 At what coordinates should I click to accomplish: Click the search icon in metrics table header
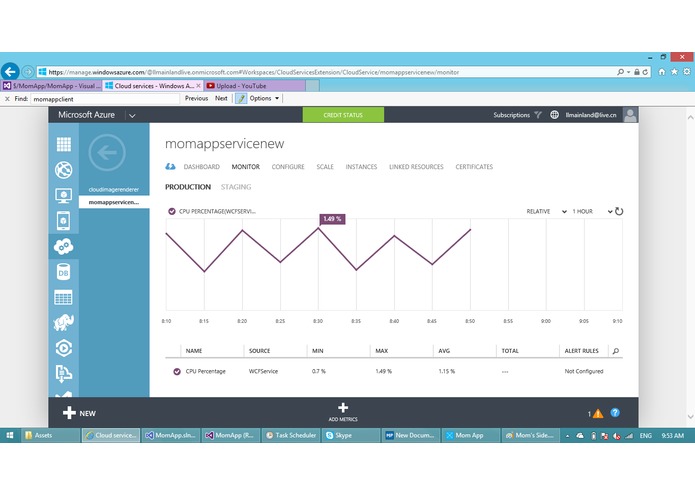coord(616,351)
